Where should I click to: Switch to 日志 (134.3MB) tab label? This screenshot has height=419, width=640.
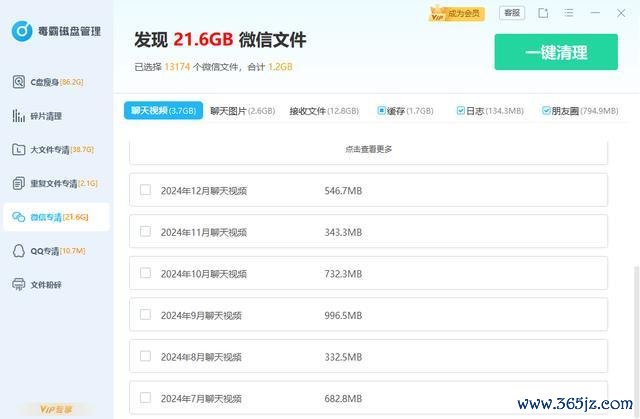tap(495, 111)
